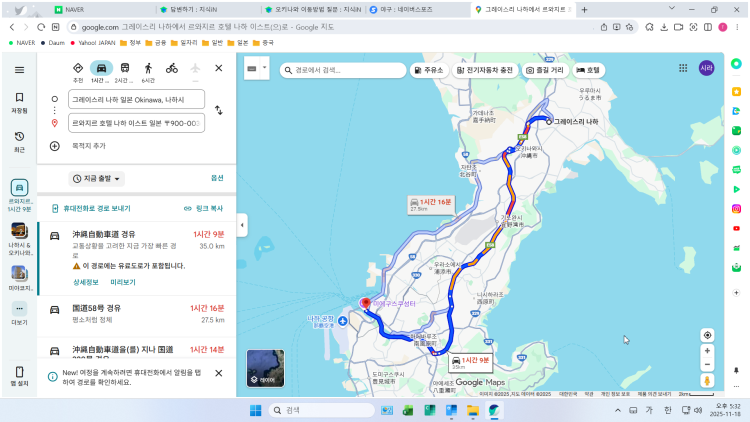Click the destination input field
This screenshot has height=422, width=750.
[135, 123]
